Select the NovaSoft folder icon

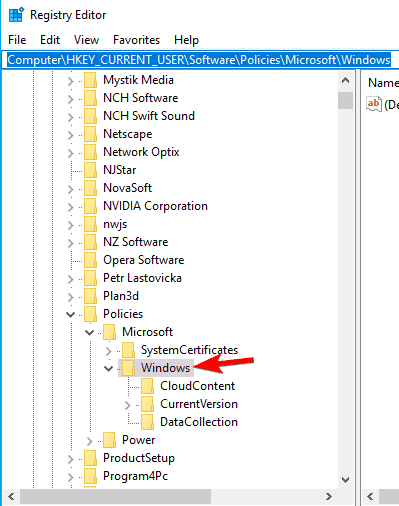pos(90,188)
